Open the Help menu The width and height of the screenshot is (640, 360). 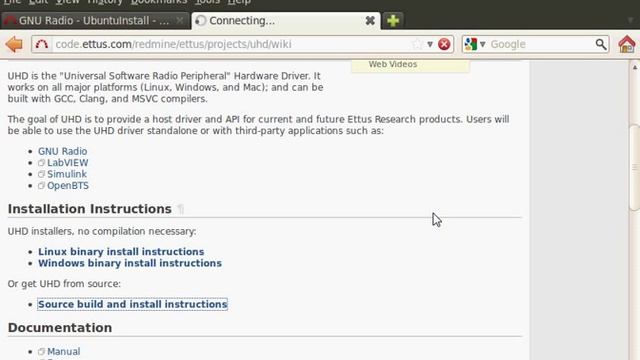coord(239,2)
